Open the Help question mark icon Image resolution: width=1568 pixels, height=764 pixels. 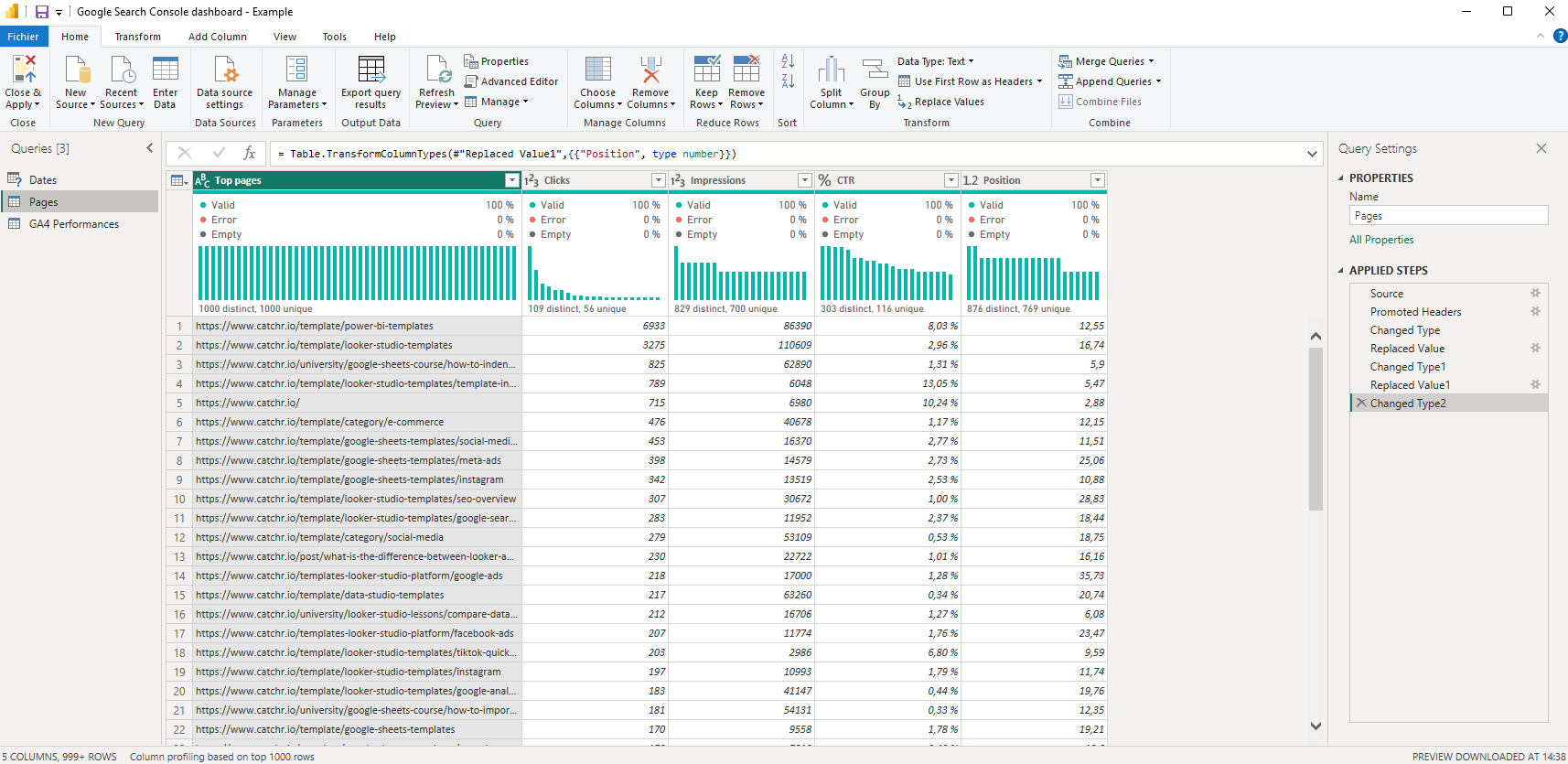1560,37
